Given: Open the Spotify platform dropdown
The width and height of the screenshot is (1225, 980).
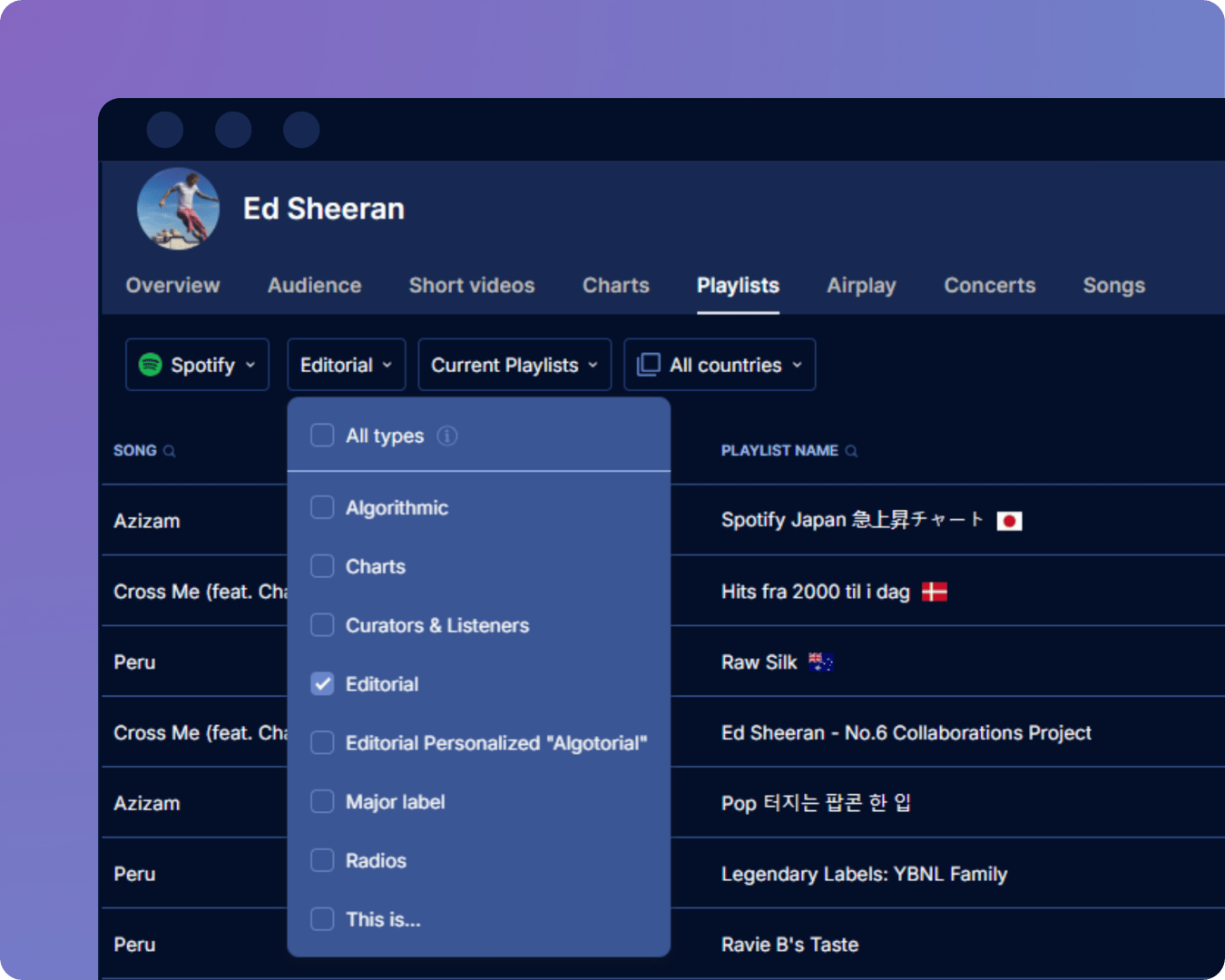Looking at the screenshot, I should point(197,365).
